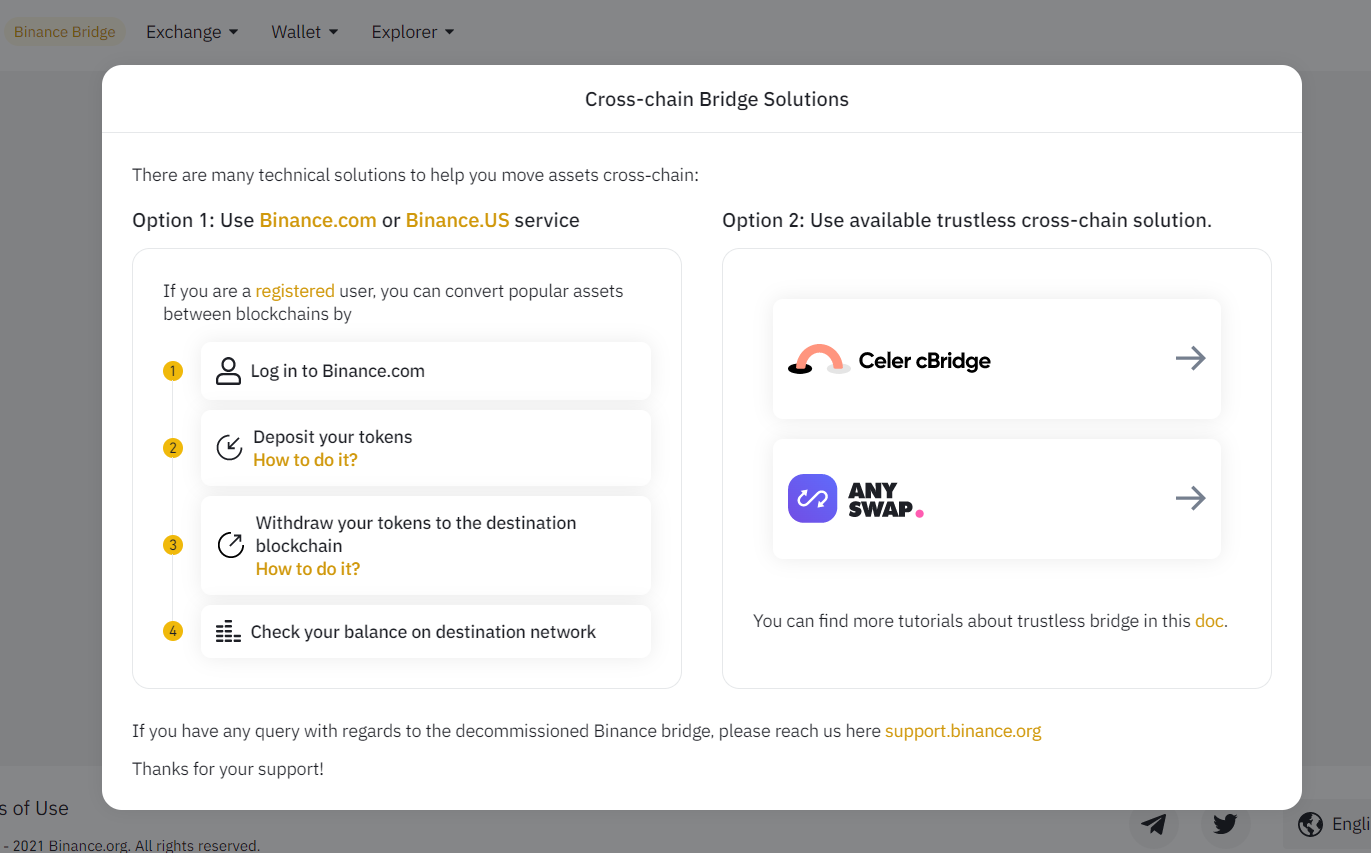This screenshot has width=1371, height=853.
Task: Click How to do it under Deposit
Action: point(305,460)
